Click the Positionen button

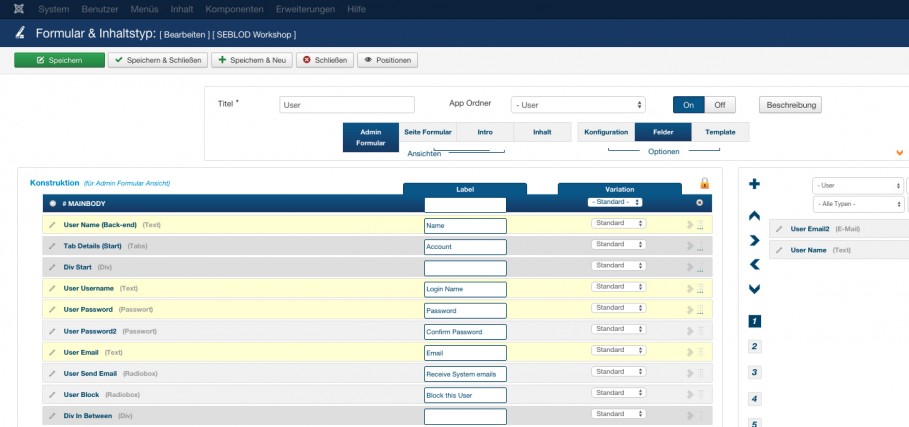click(x=387, y=60)
